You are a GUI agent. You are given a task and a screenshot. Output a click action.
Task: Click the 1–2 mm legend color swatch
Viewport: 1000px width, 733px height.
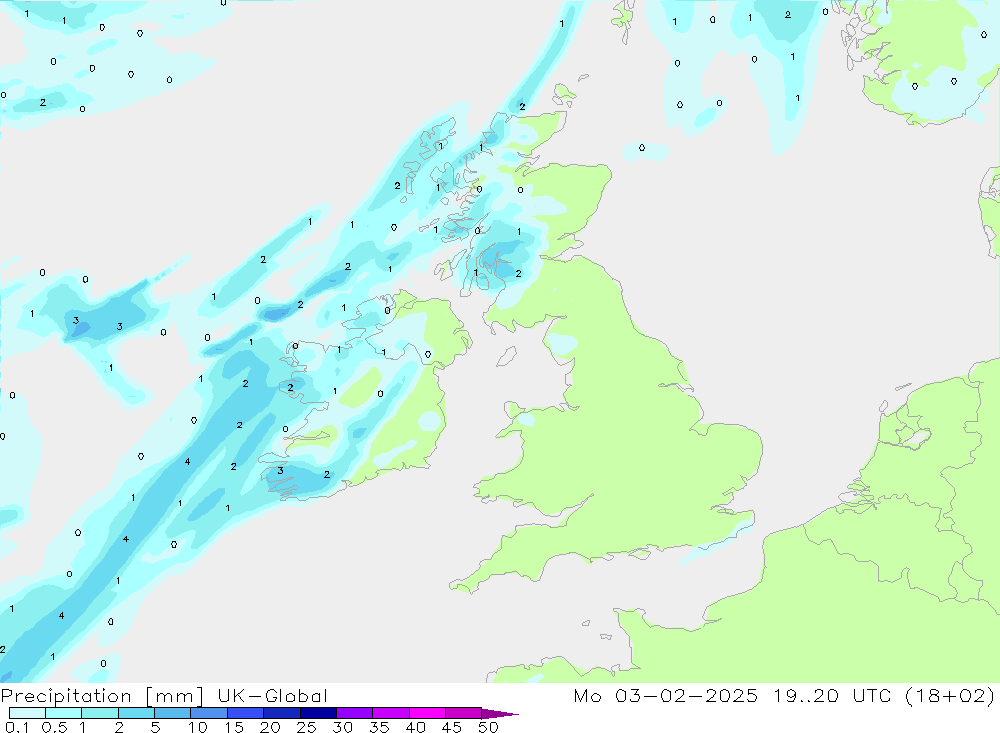(x=100, y=713)
